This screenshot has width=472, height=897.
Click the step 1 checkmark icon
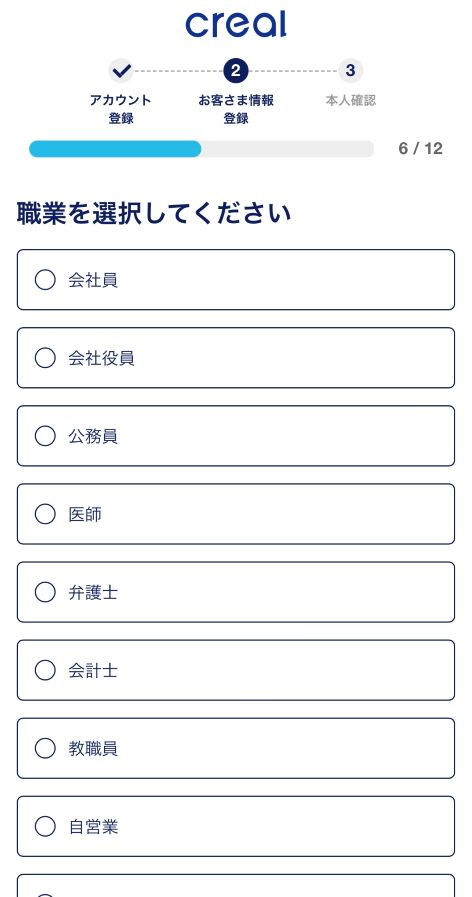(x=121, y=71)
